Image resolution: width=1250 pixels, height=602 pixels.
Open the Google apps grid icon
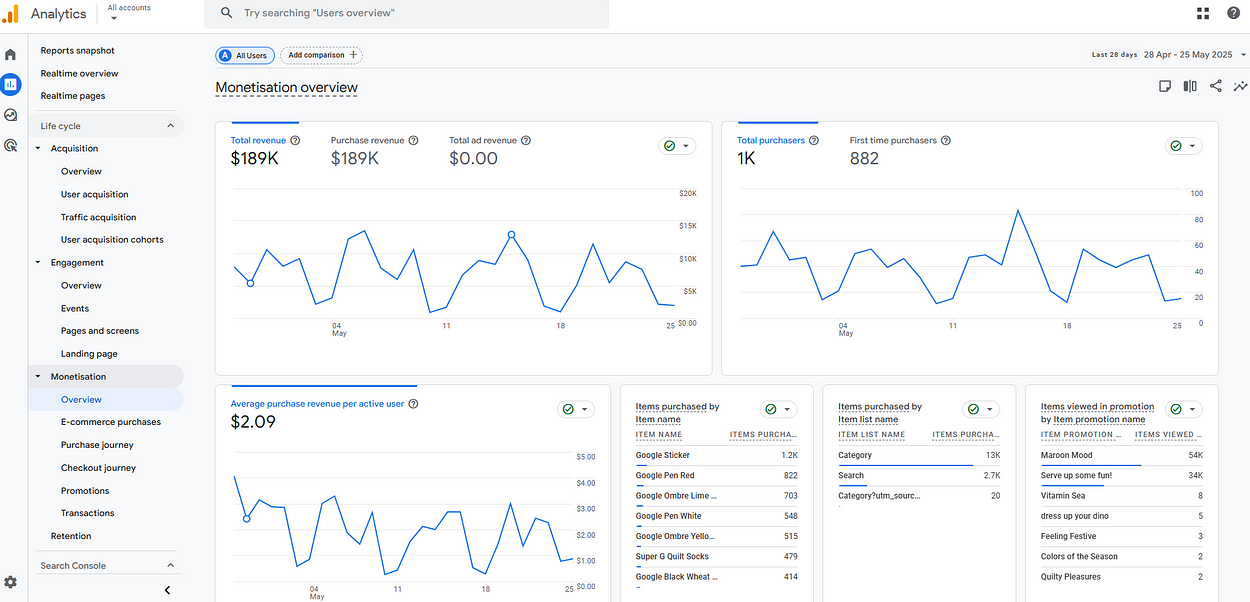click(1203, 13)
